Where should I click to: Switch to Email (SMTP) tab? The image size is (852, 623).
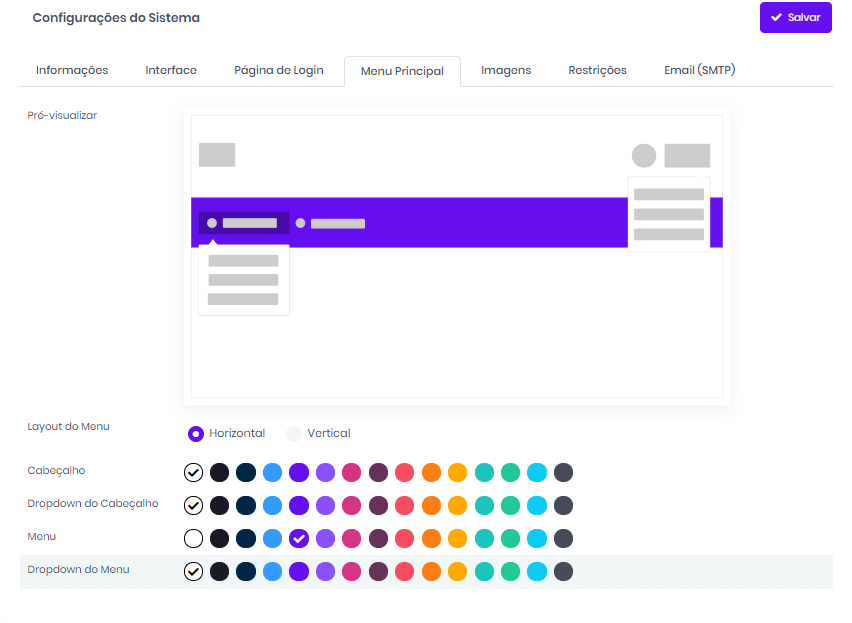pyautogui.click(x=700, y=70)
